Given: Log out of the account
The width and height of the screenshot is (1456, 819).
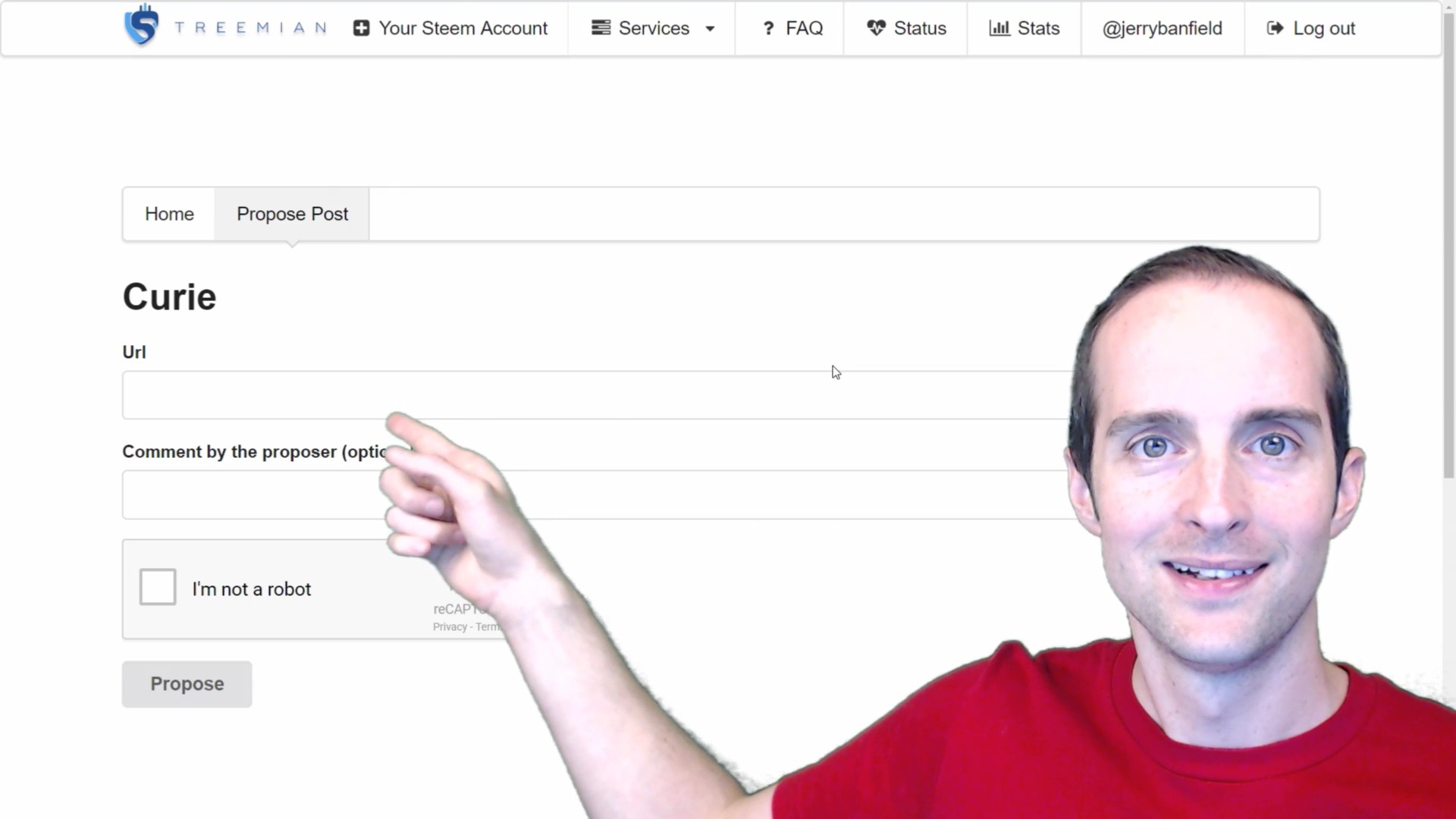Looking at the screenshot, I should (x=1310, y=28).
